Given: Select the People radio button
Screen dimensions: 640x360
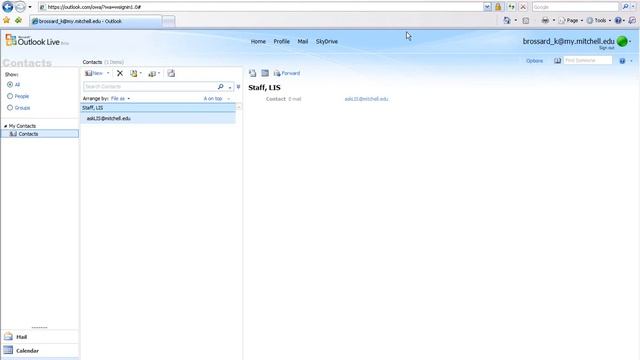Looking at the screenshot, I should point(10,96).
